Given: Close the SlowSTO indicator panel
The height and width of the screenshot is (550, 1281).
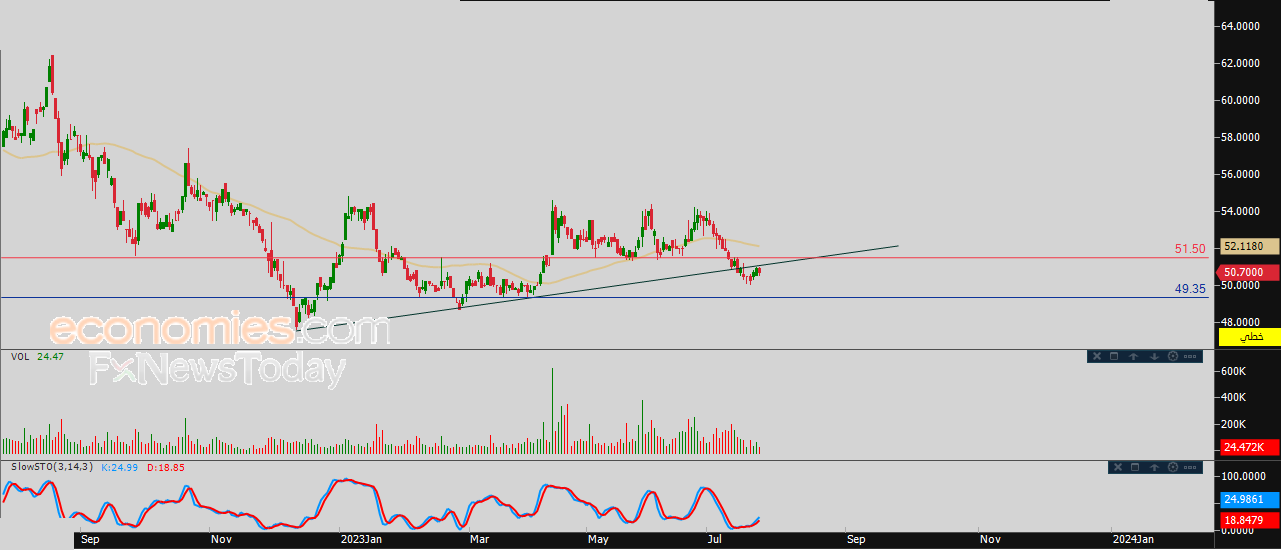Looking at the screenshot, I should coord(1118,467).
